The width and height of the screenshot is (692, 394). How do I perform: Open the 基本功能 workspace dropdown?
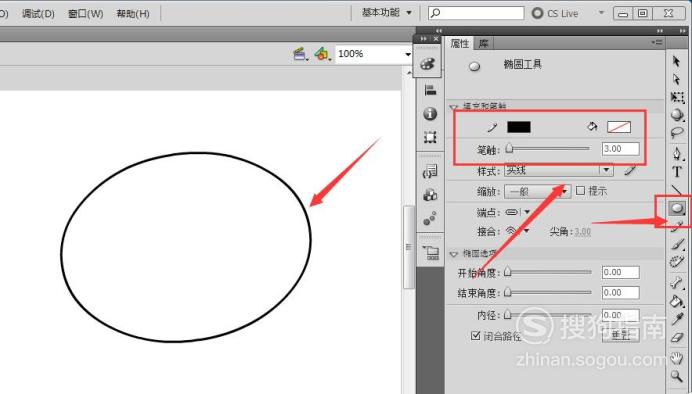click(387, 13)
